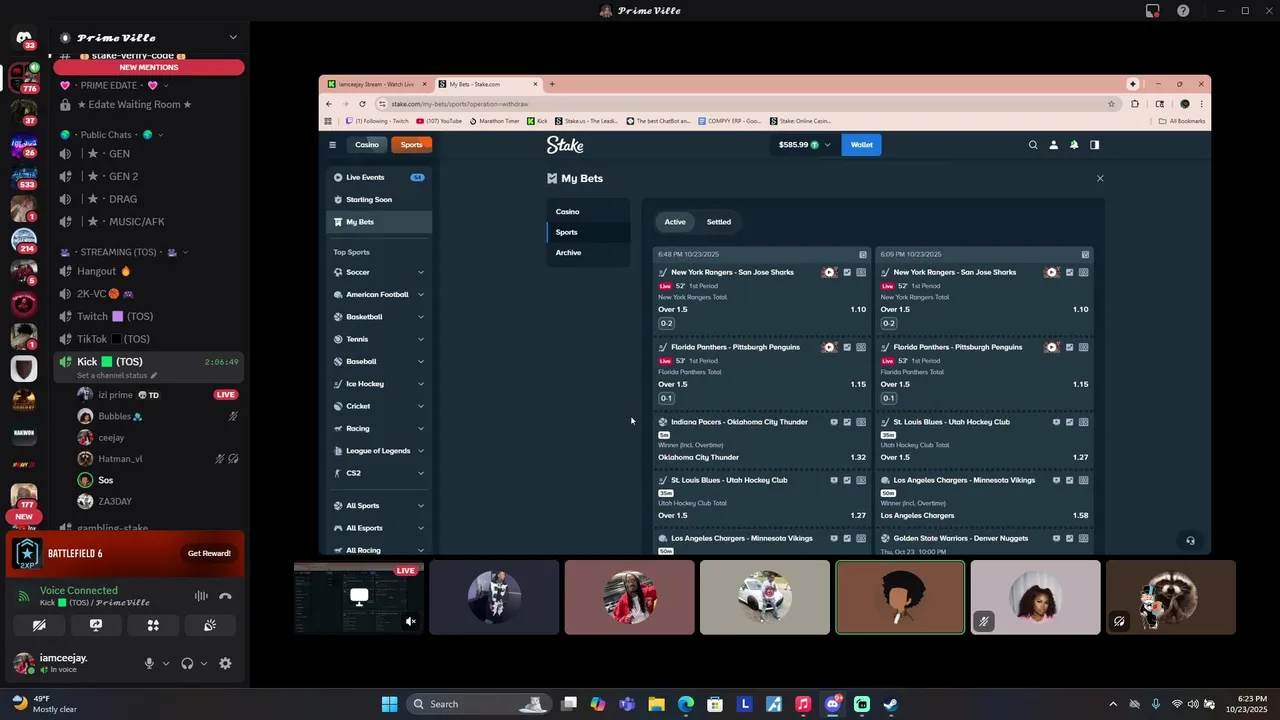Open the Stake hamburger menu
The width and height of the screenshot is (1280, 720).
333,145
